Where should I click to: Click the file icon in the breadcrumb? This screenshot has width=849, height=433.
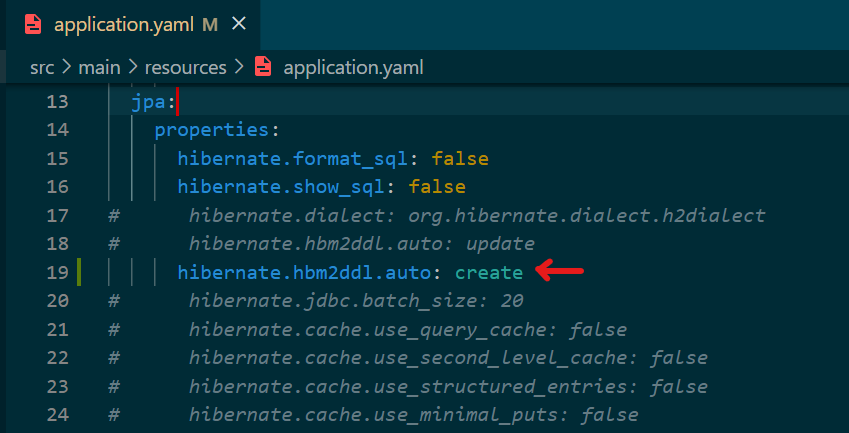(x=263, y=67)
